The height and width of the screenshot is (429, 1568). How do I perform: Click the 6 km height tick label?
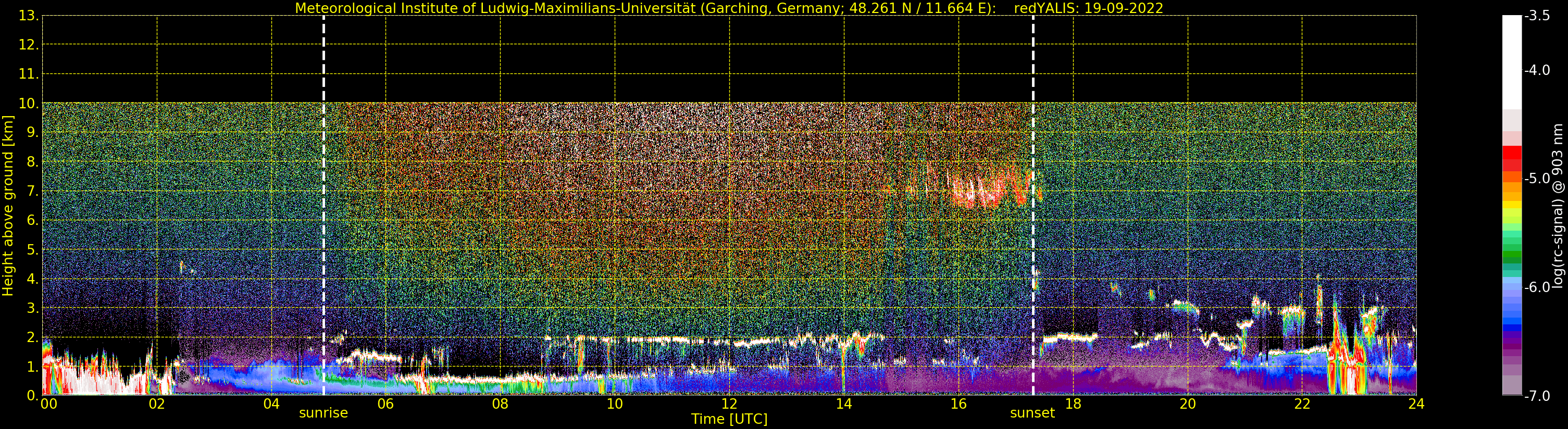32,220
